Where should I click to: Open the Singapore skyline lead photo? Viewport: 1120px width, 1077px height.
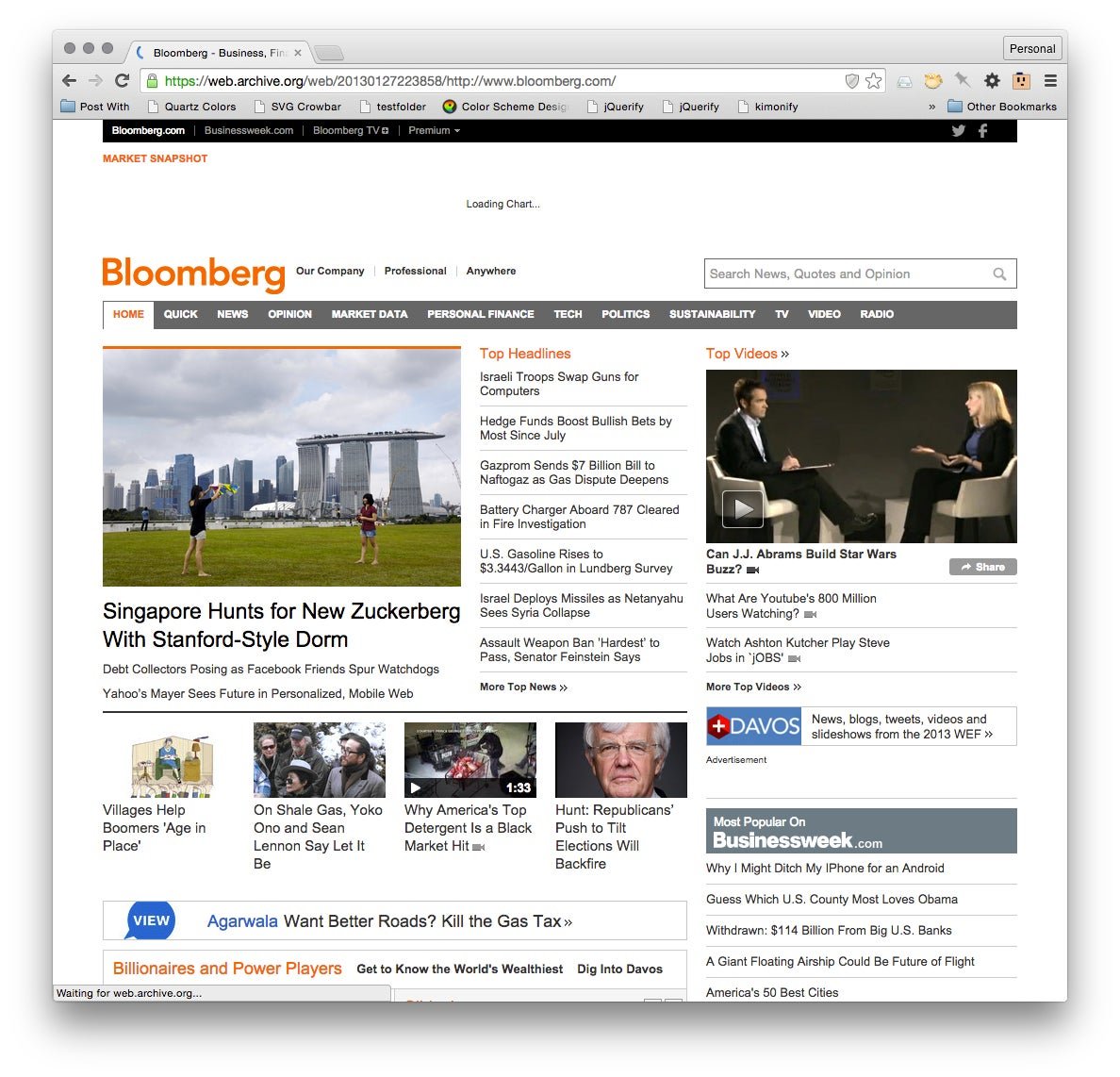coord(282,468)
